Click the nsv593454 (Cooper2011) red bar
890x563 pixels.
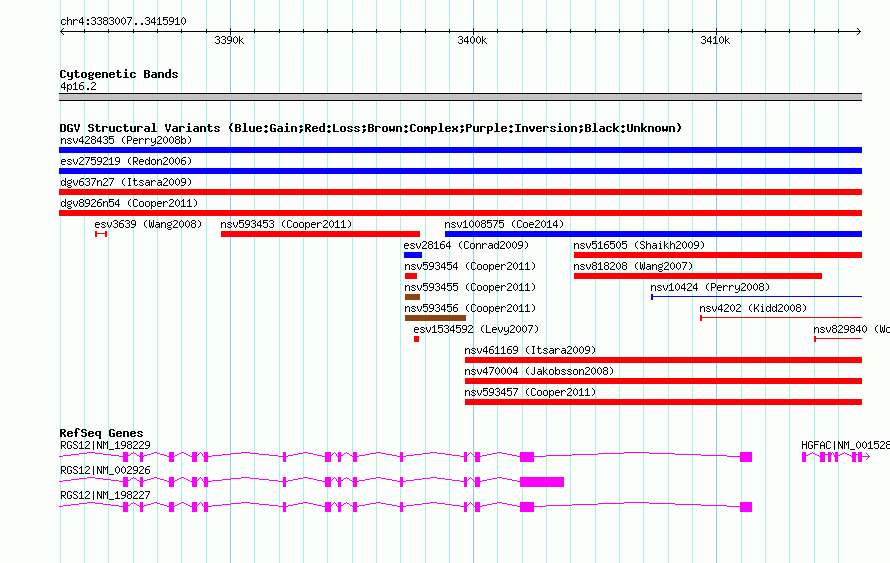411,276
